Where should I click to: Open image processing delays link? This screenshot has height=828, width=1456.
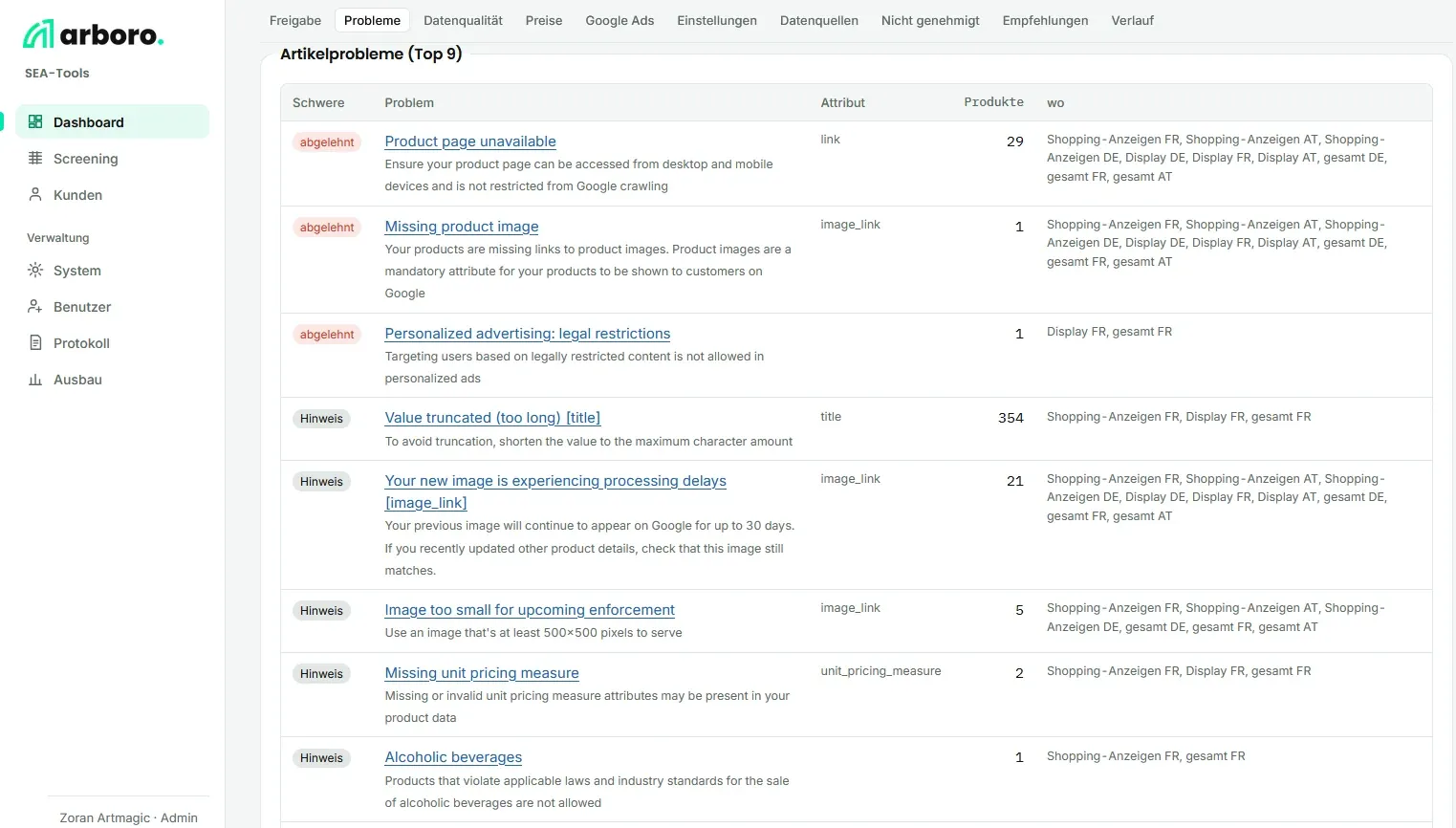[555, 491]
